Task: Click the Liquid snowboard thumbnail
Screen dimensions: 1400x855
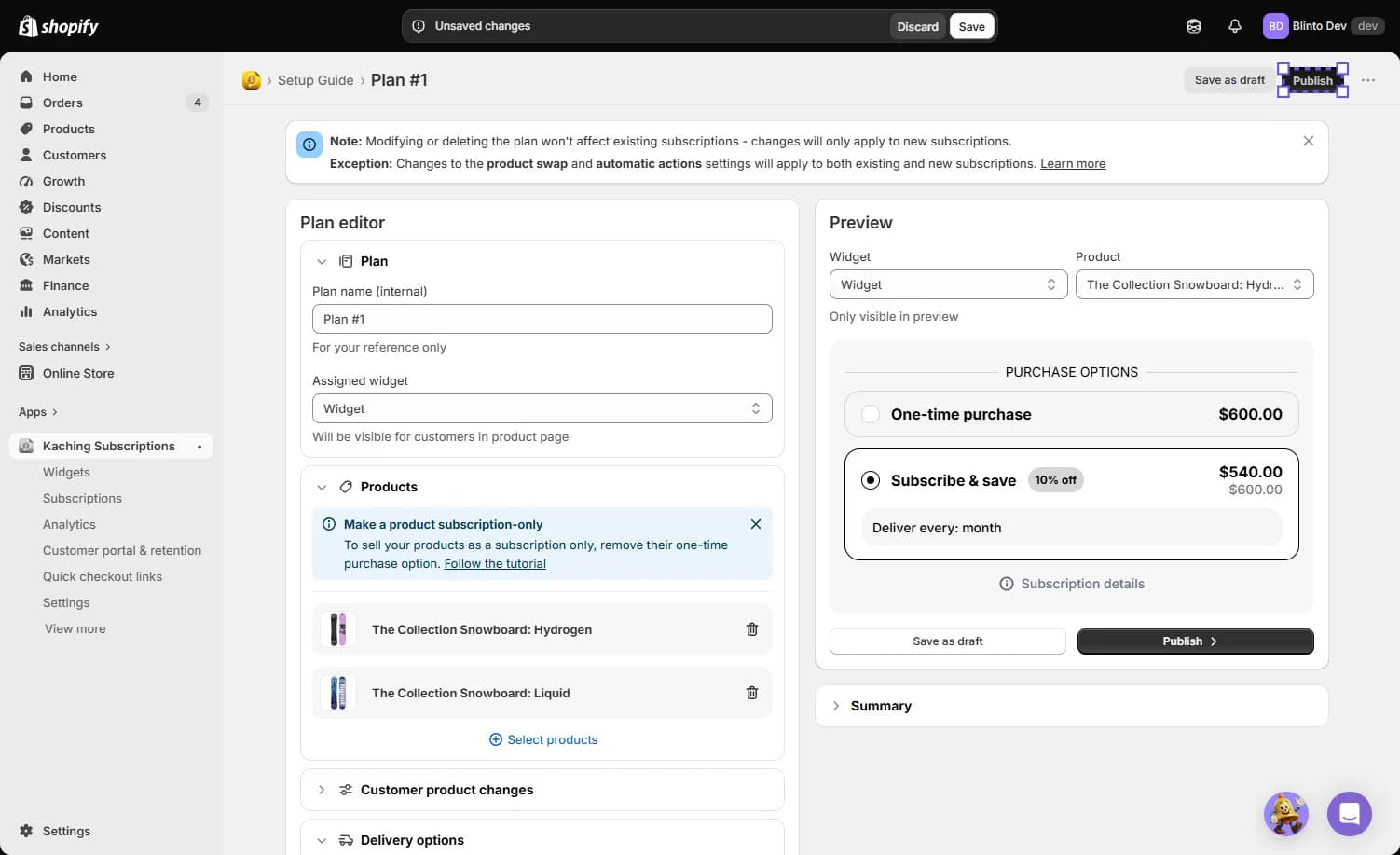Action: point(338,693)
